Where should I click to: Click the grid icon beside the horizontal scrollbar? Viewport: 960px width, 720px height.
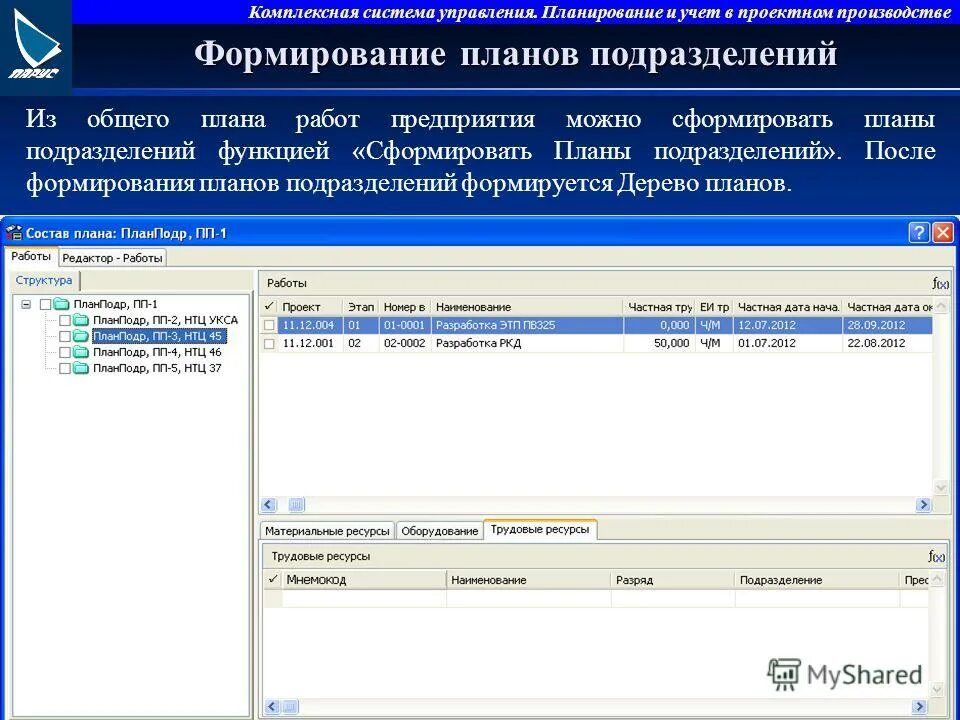click(x=294, y=504)
